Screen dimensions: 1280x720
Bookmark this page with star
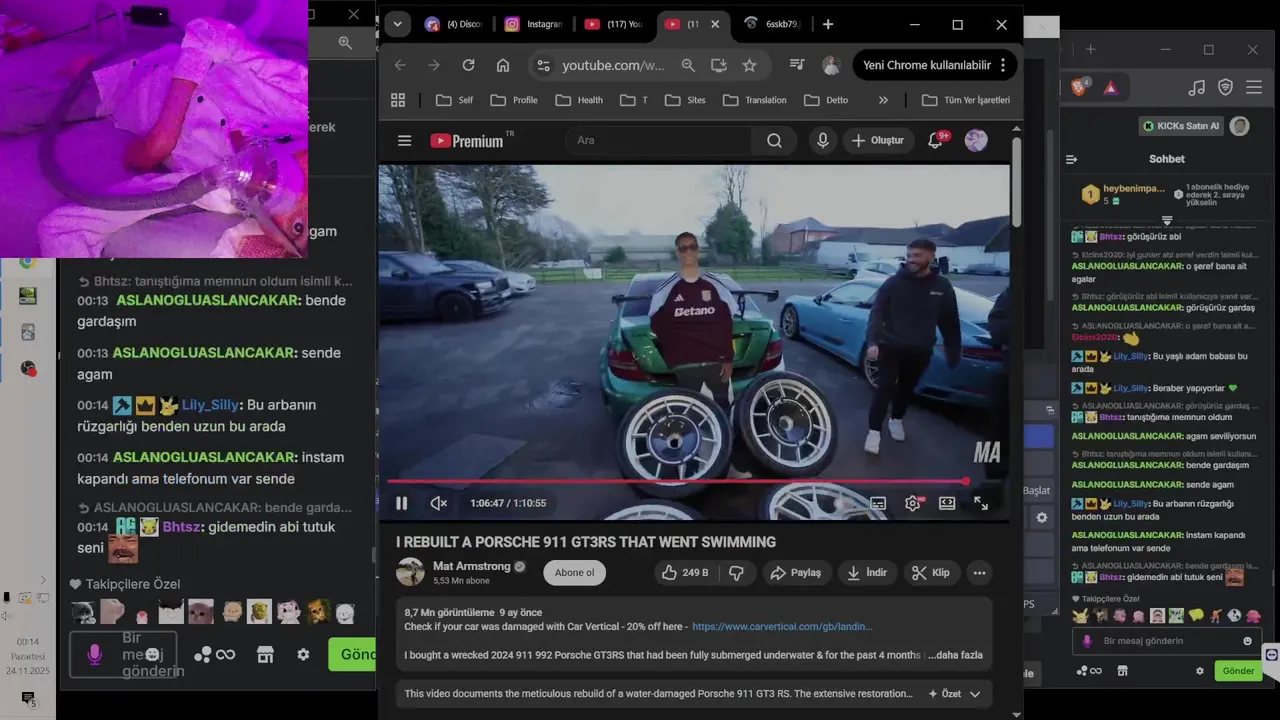click(x=749, y=65)
